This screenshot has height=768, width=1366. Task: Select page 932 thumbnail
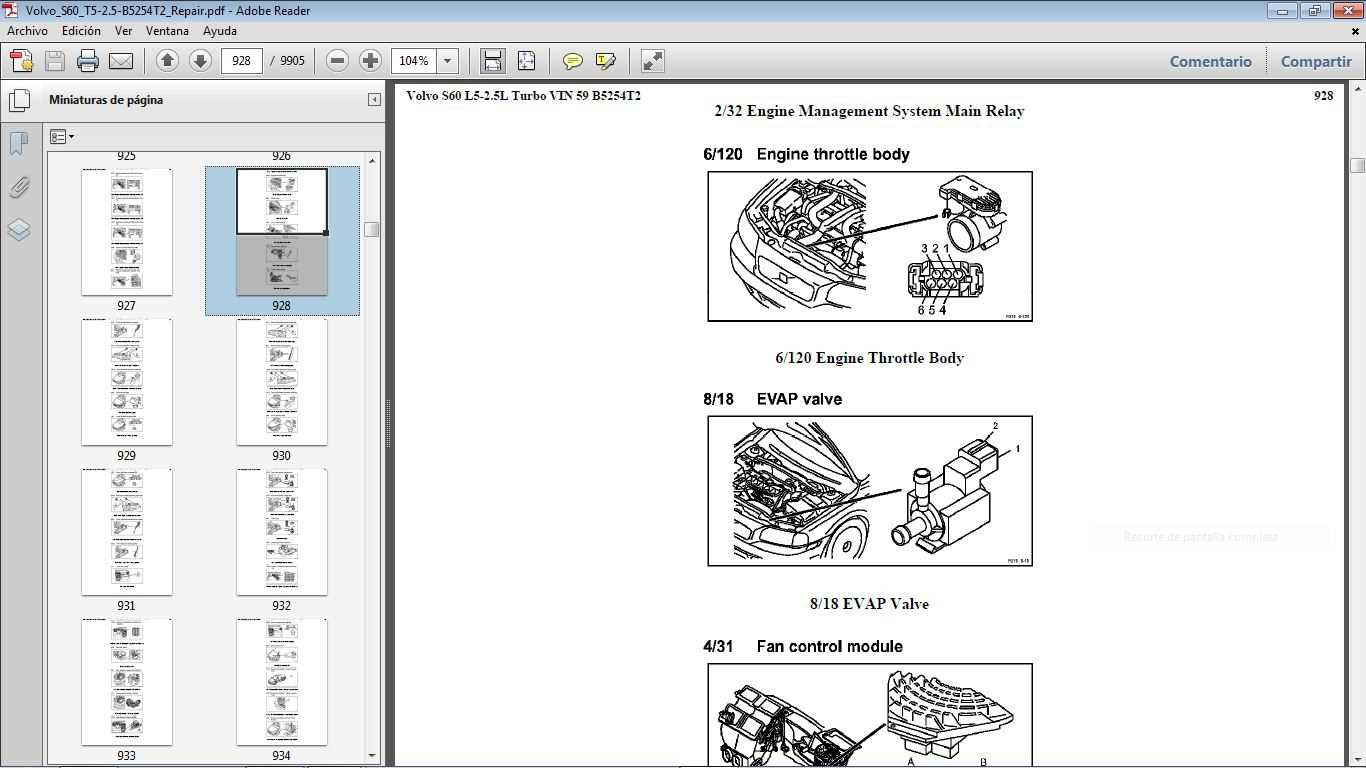click(x=281, y=532)
